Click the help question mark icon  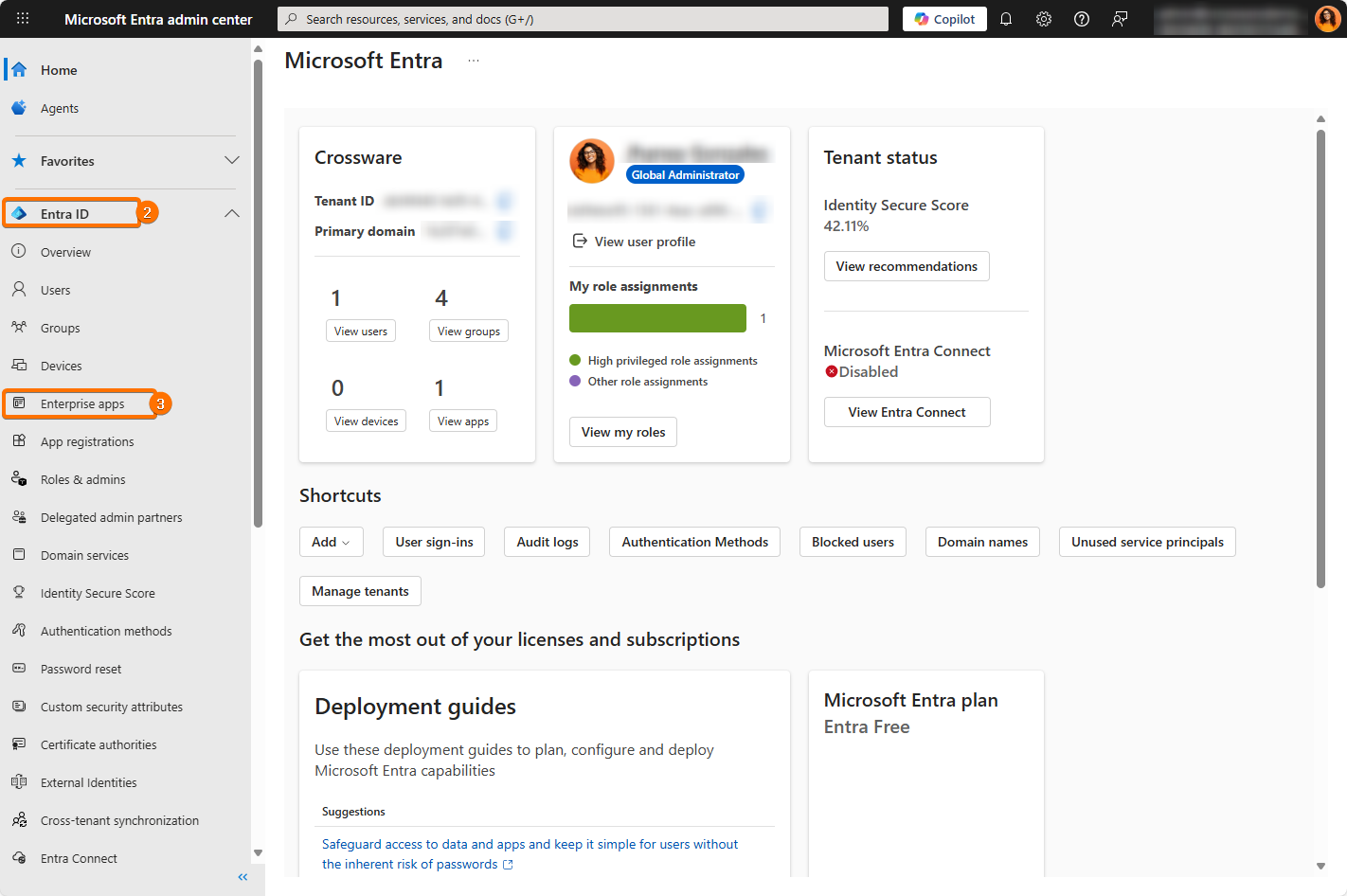pyautogui.click(x=1082, y=19)
